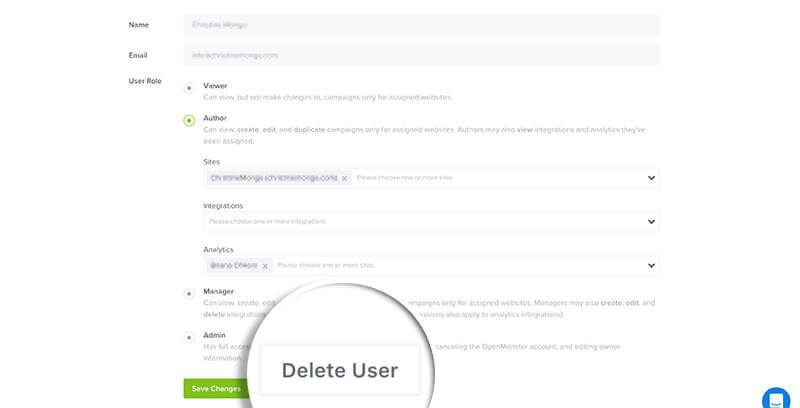This screenshot has height=408, width=800.
Task: Click the Email input field
Action: point(421,56)
